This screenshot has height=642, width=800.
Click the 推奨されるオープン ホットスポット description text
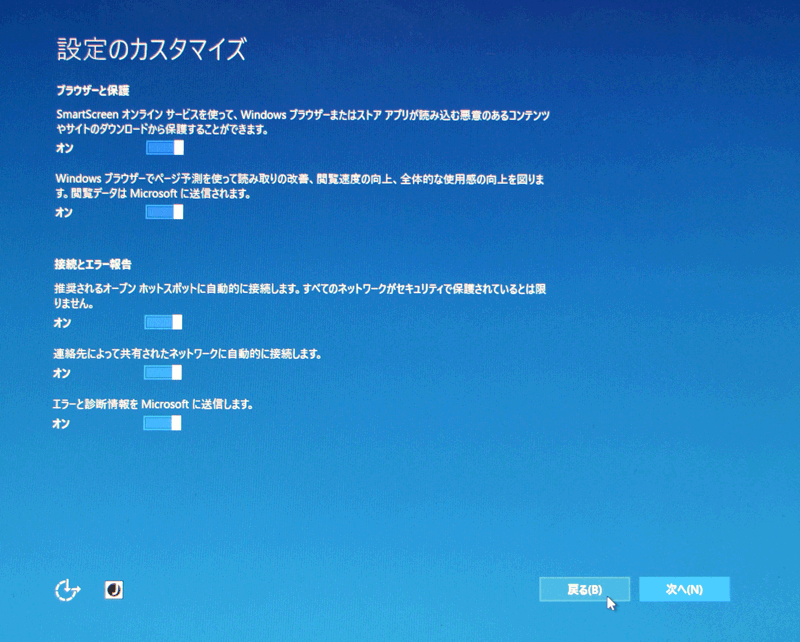coord(300,296)
